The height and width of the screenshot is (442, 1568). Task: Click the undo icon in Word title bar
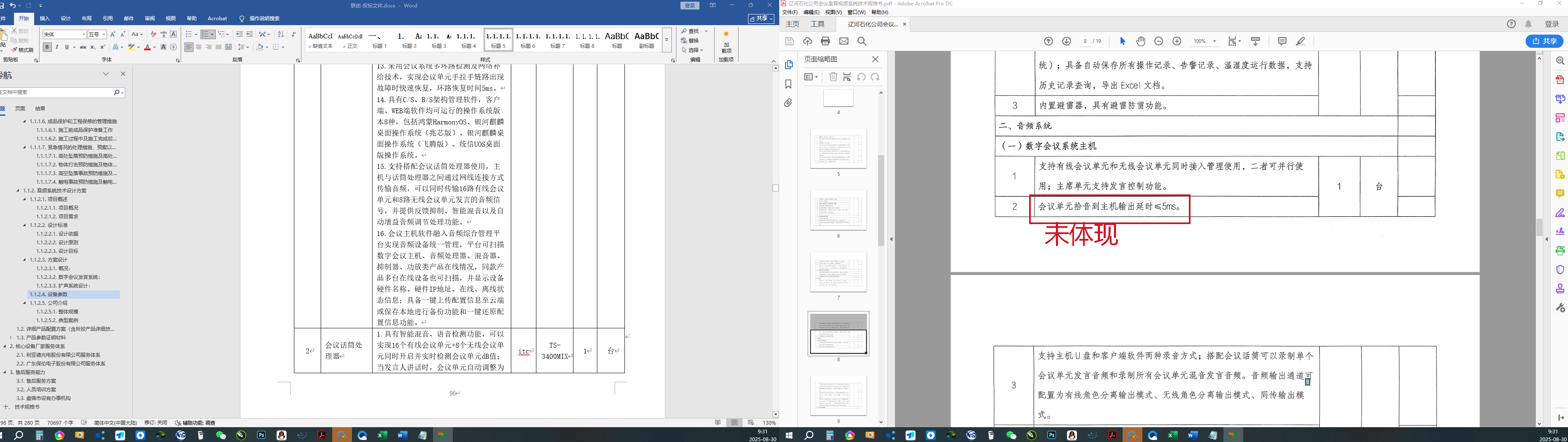pos(12,5)
